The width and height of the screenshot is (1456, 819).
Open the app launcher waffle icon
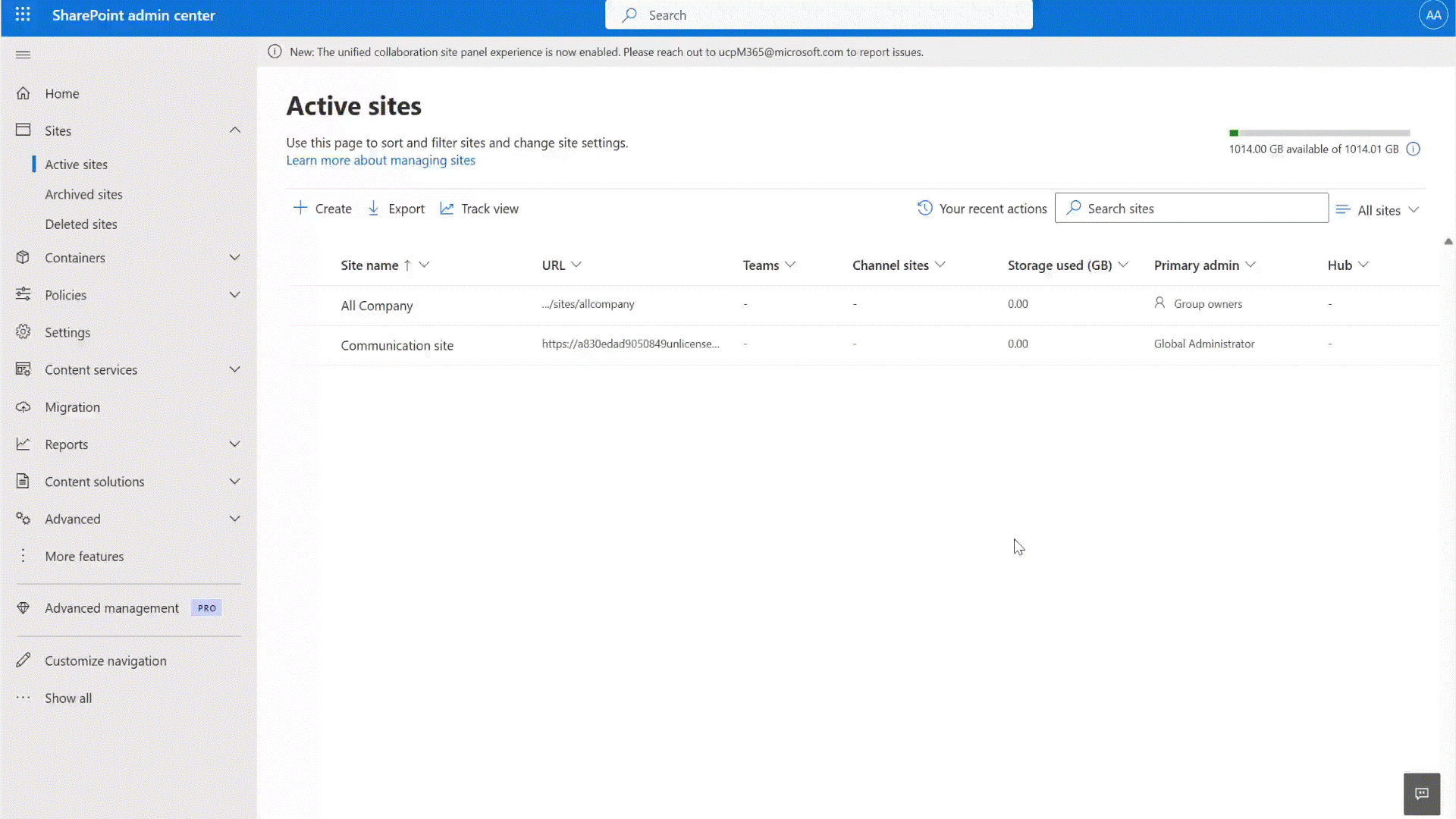point(23,14)
